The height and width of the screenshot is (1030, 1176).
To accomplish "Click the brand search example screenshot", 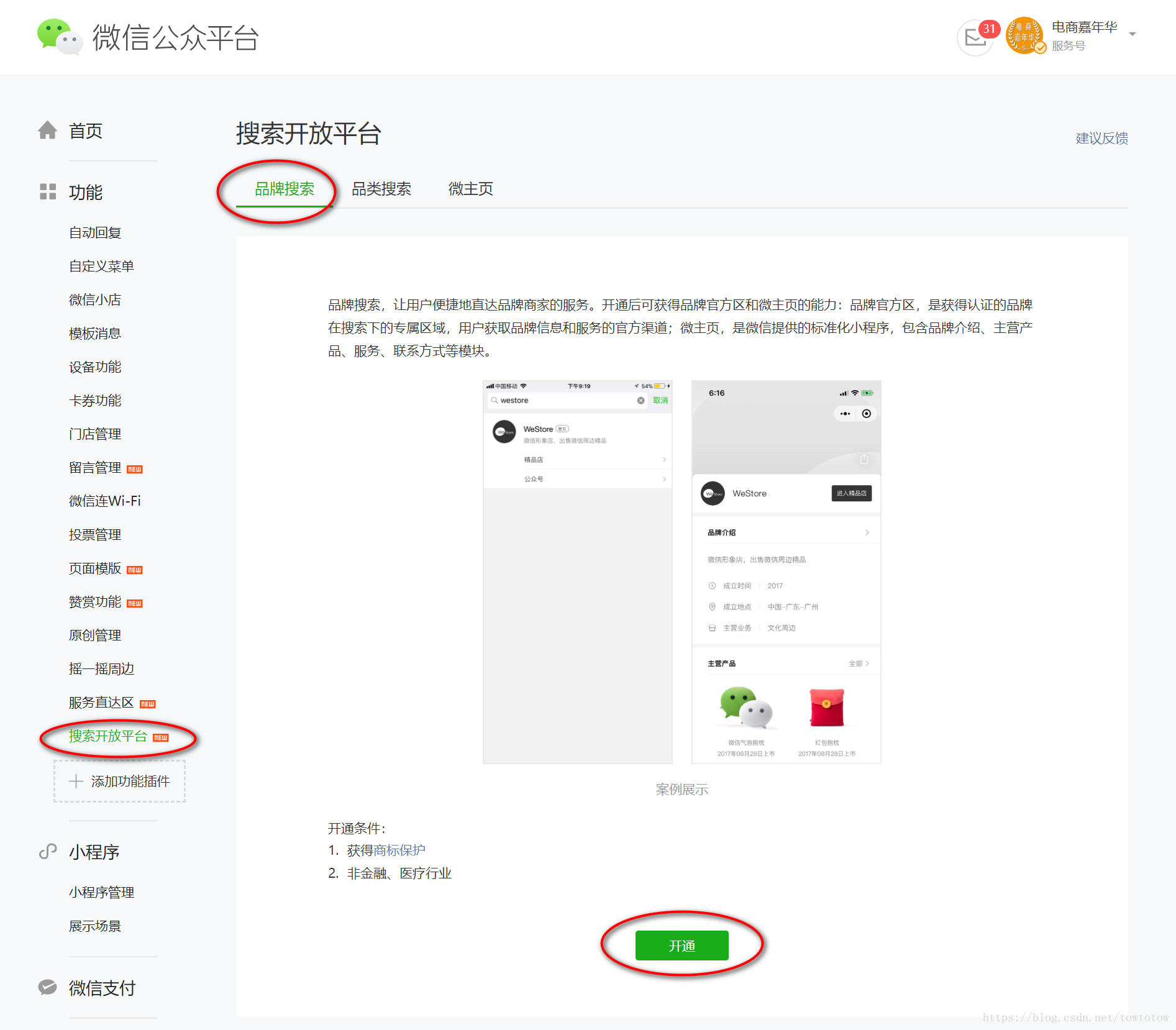I will [x=577, y=572].
